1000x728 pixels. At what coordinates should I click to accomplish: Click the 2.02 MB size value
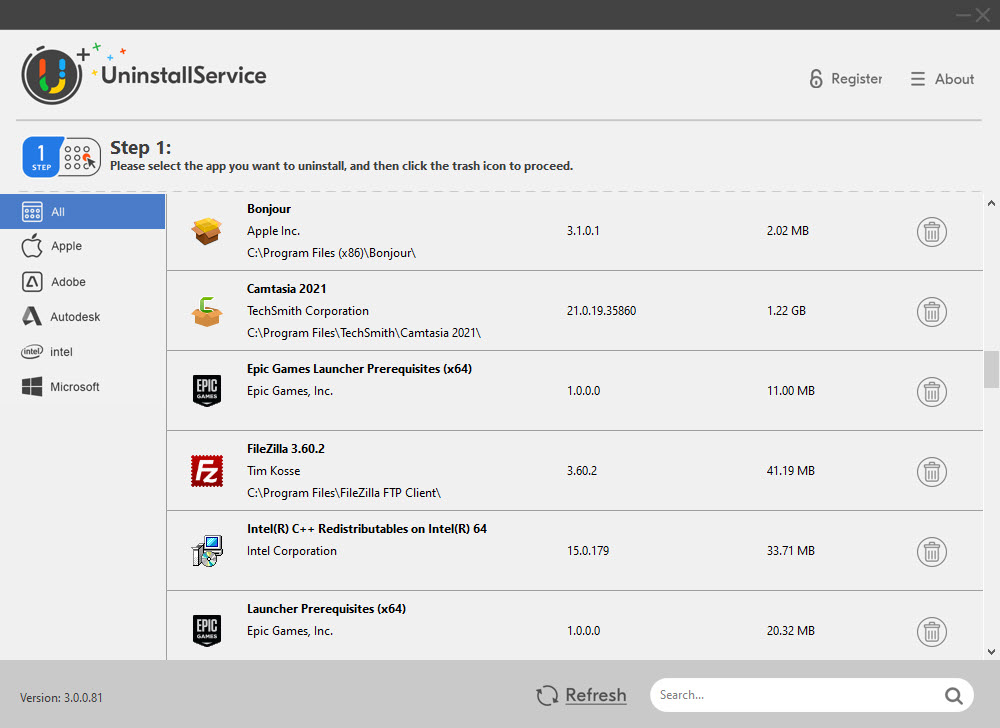click(788, 231)
